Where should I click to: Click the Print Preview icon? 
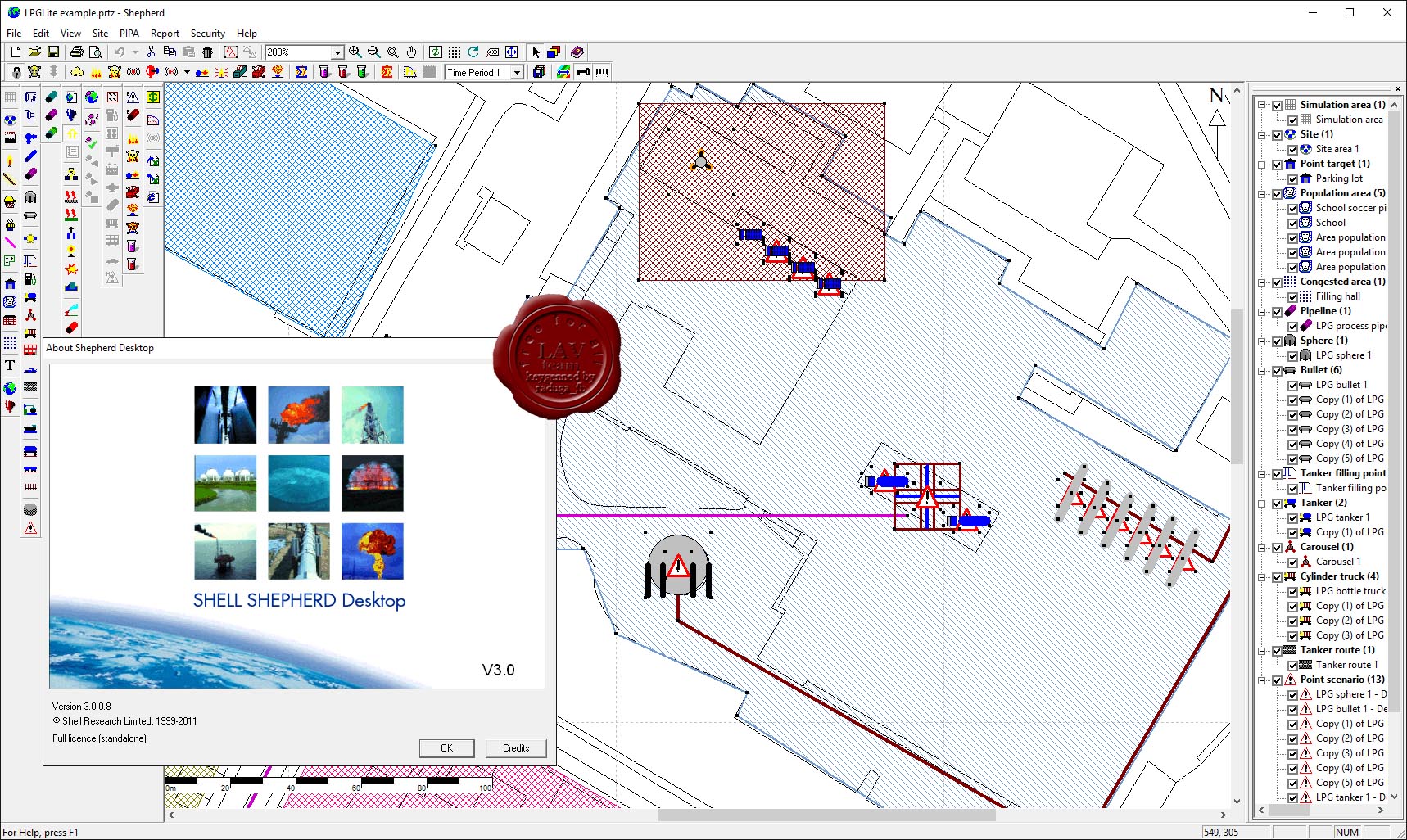pyautogui.click(x=96, y=52)
